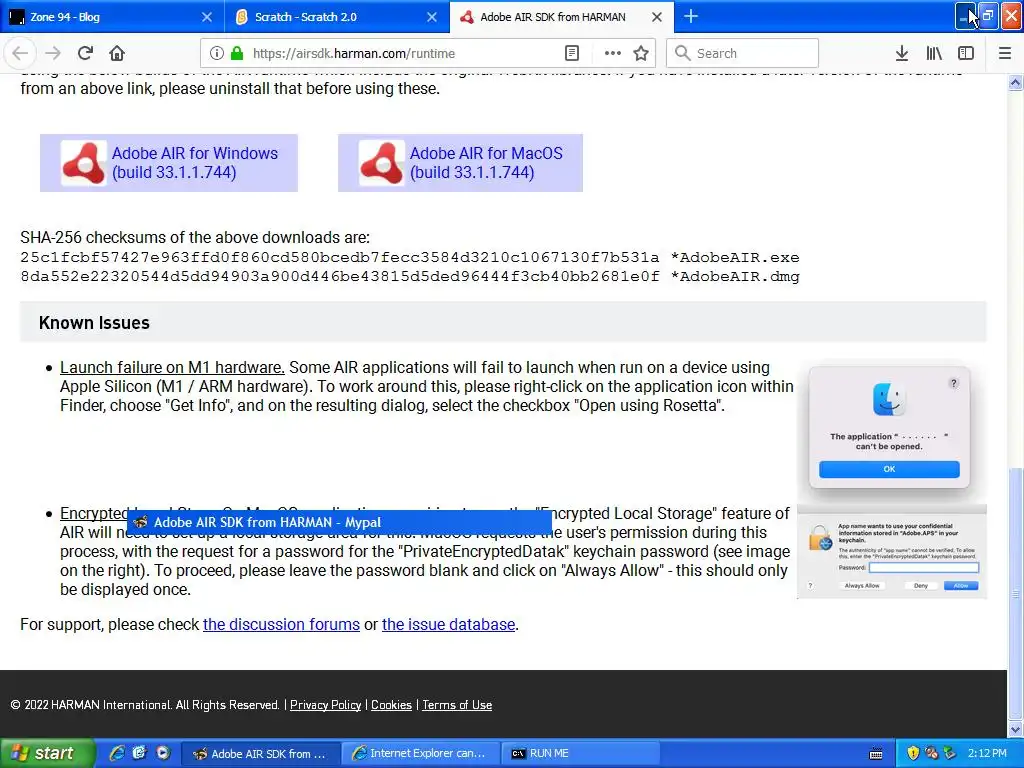The image size is (1024, 768).
Task: Click the Known Issues heading
Action: tap(94, 323)
